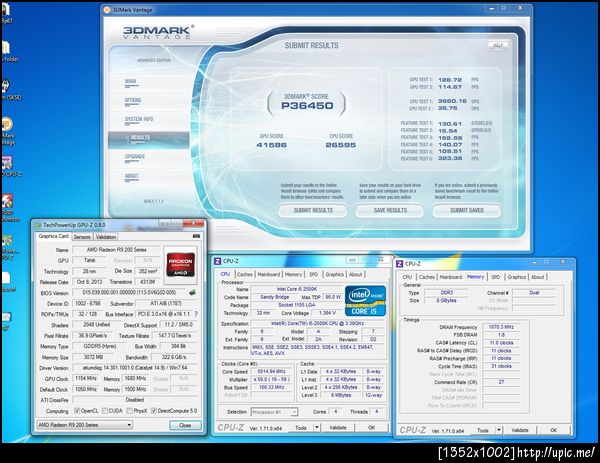
Task: Select Graphics tab in Memory CPU-Z window
Action: 517,277
